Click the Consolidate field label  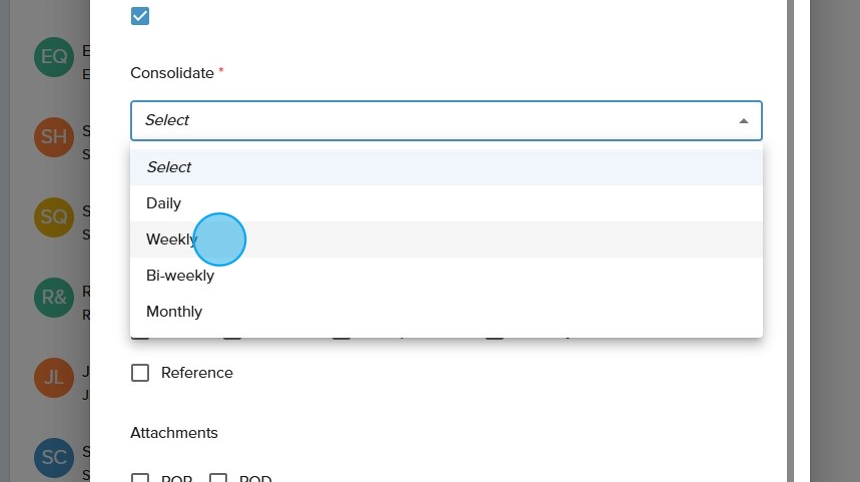(172, 73)
